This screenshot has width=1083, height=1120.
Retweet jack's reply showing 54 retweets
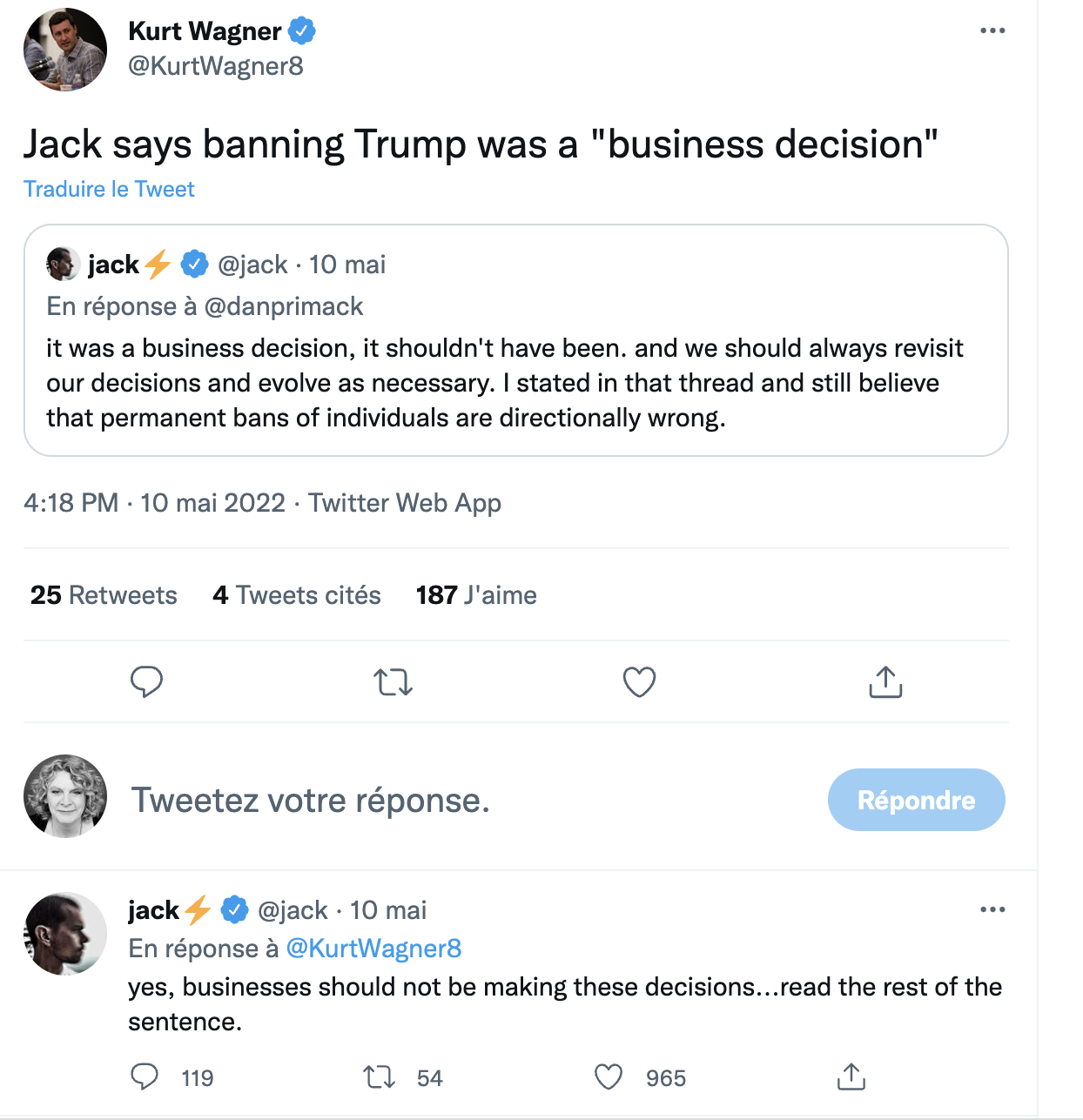[380, 1078]
